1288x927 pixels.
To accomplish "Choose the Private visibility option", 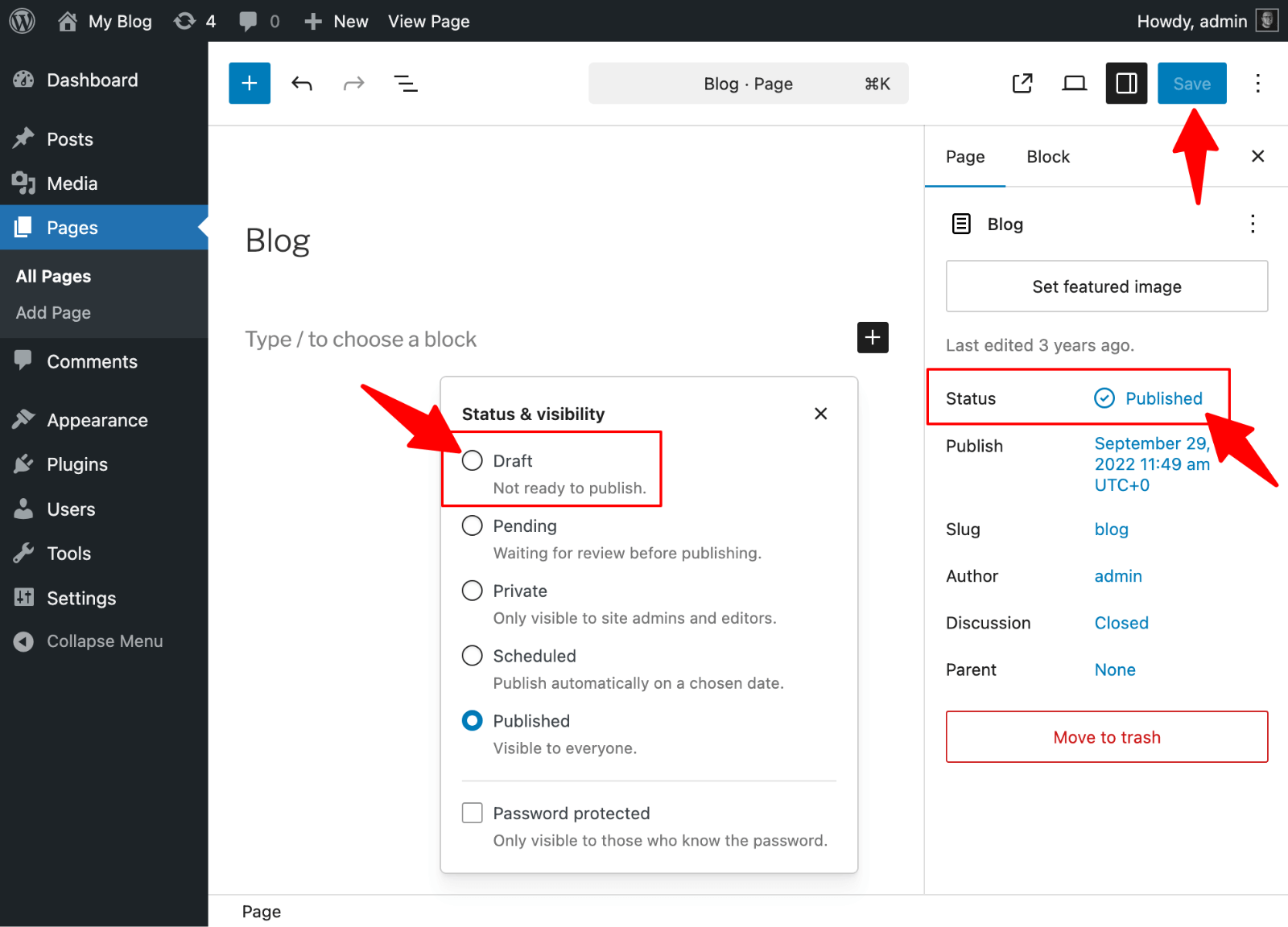I will click(x=473, y=591).
